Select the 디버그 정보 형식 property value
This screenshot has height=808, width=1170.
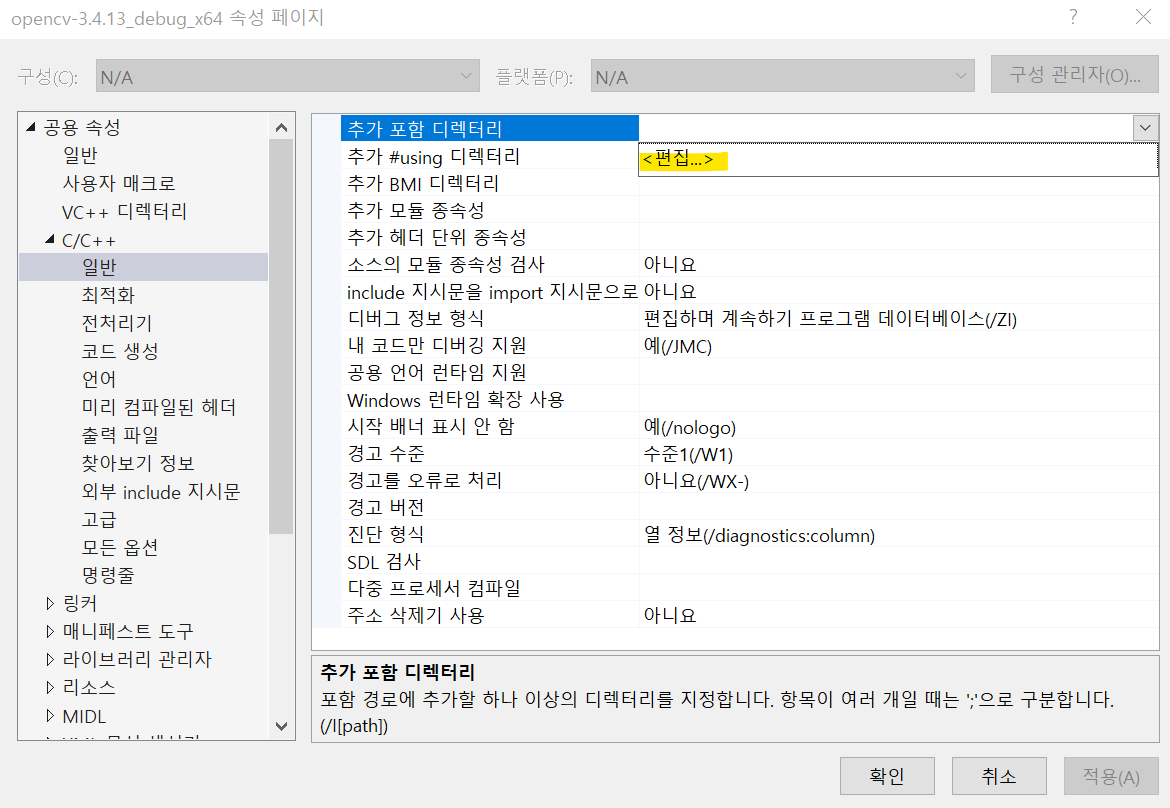pyautogui.click(x=830, y=319)
